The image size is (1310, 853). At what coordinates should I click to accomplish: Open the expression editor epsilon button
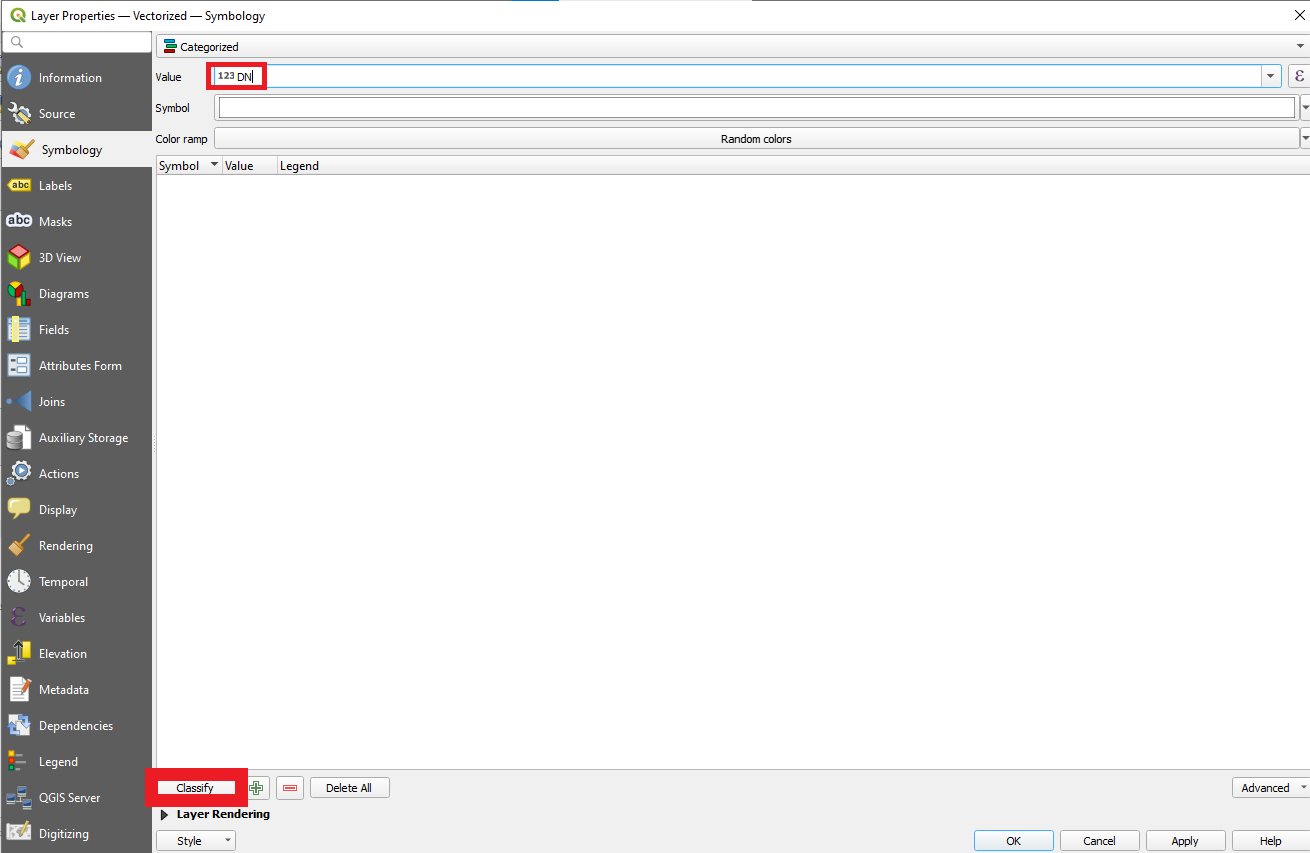(x=1298, y=76)
